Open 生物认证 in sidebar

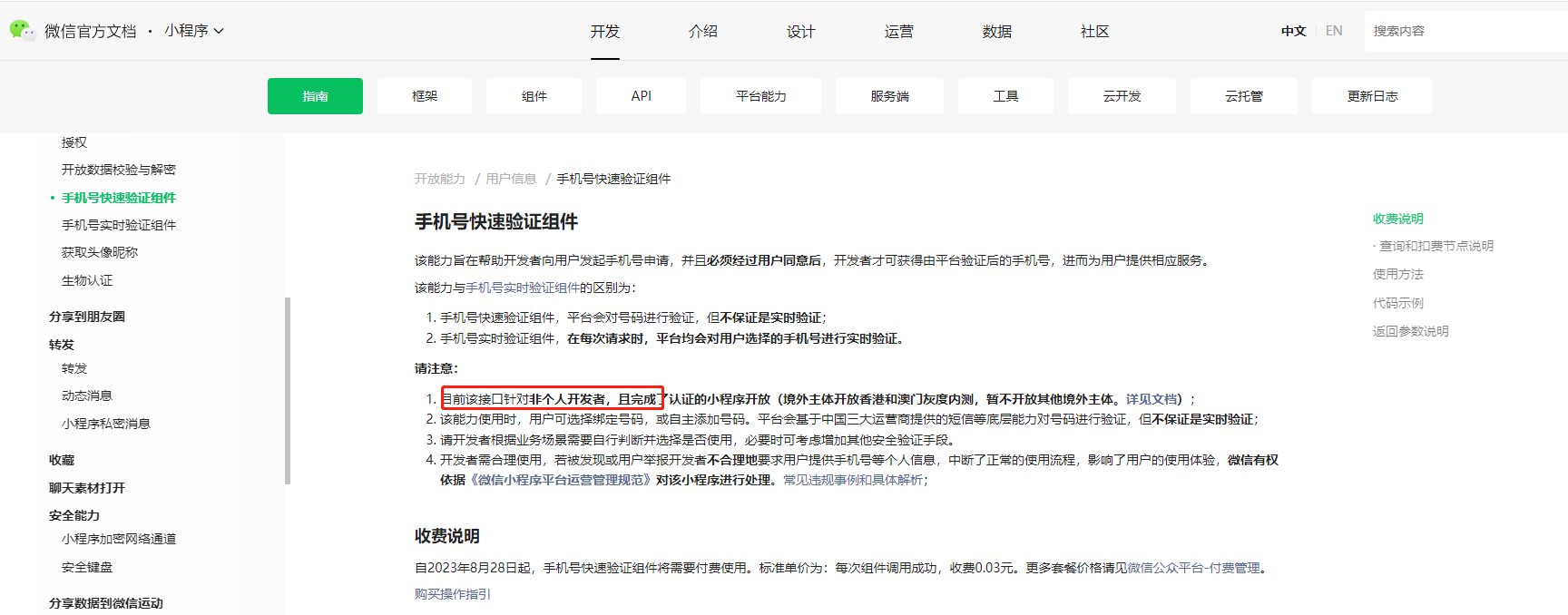(87, 280)
